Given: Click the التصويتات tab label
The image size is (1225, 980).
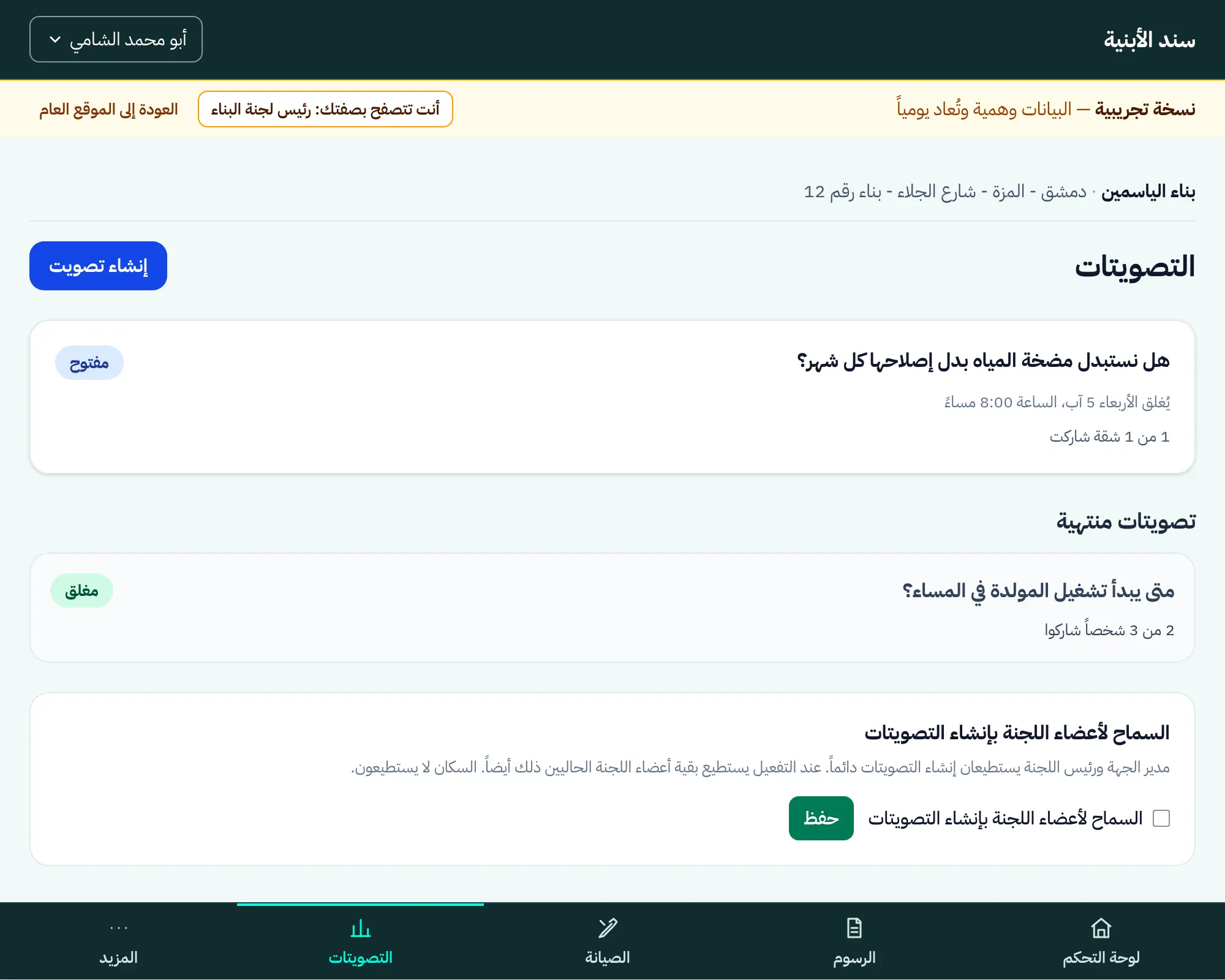Looking at the screenshot, I should (x=360, y=957).
